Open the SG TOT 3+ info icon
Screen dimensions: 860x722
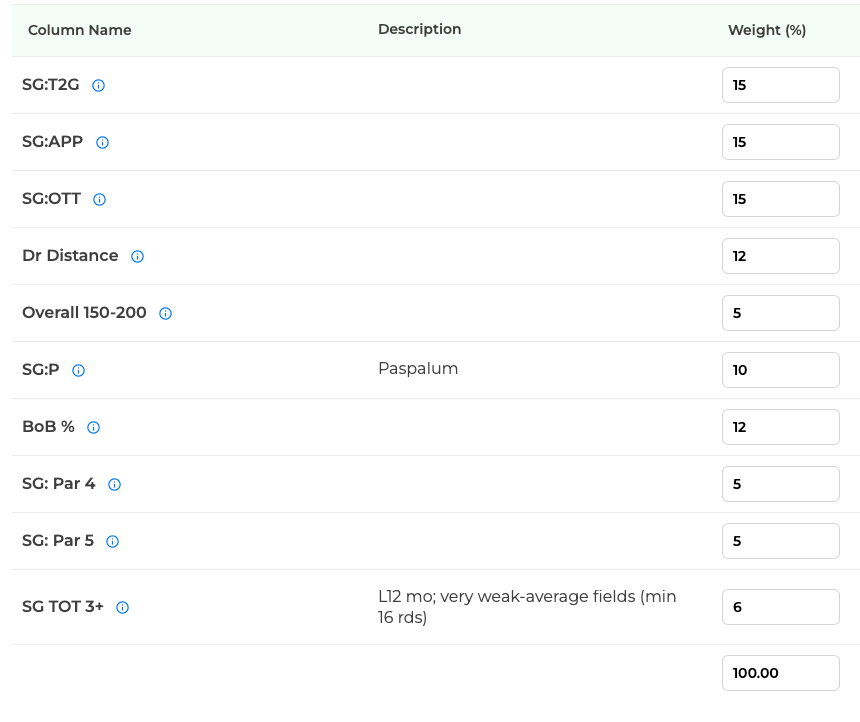pos(122,607)
